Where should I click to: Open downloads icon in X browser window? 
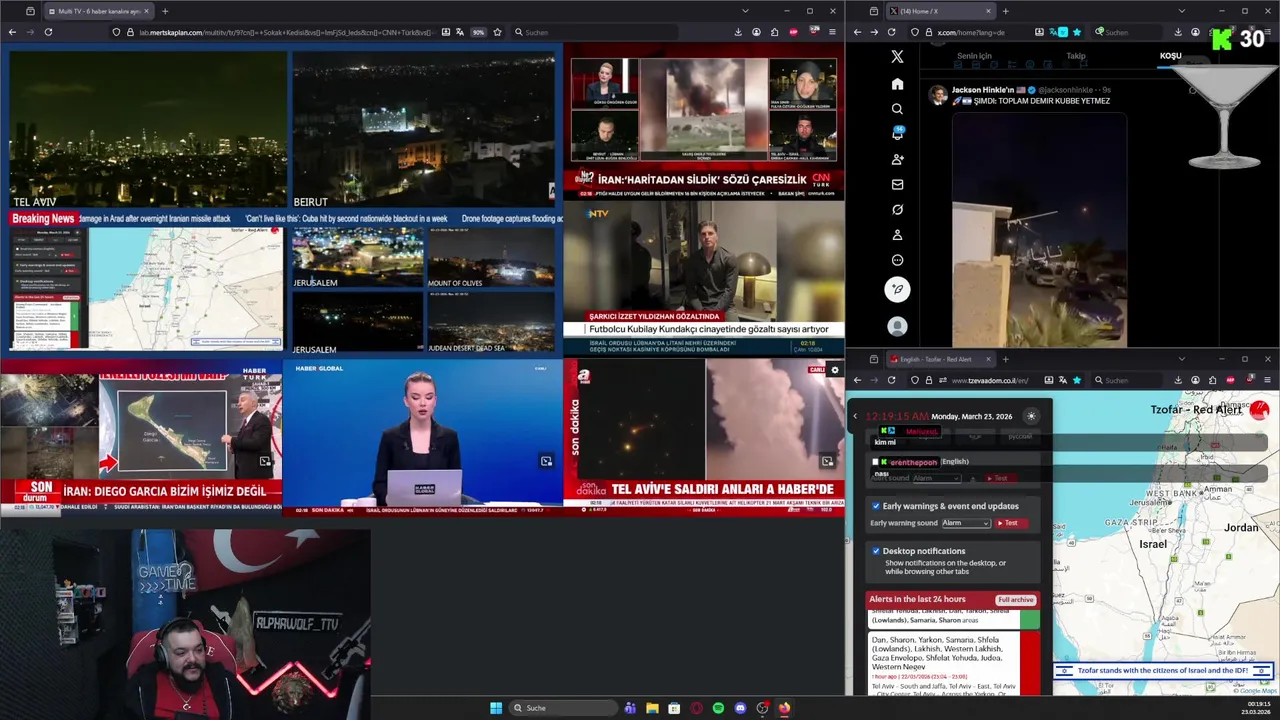[x=1178, y=32]
